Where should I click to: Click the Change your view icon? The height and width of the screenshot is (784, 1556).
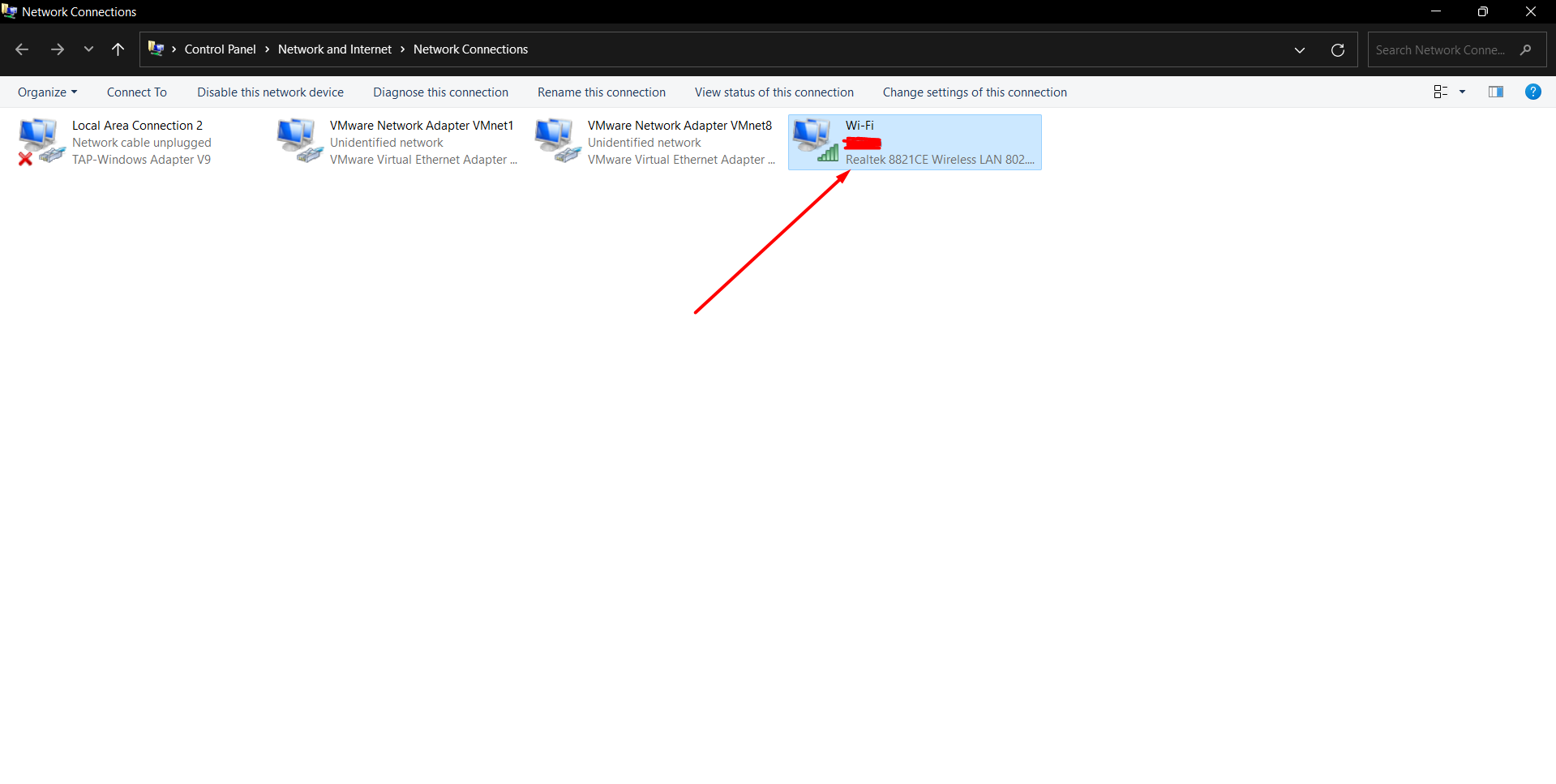1441,92
